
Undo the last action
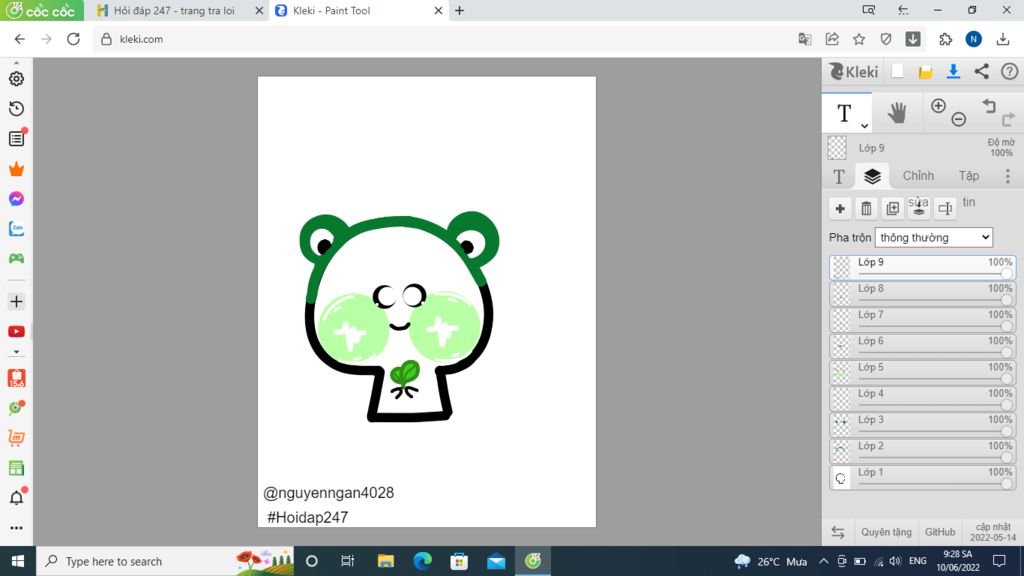tap(989, 106)
